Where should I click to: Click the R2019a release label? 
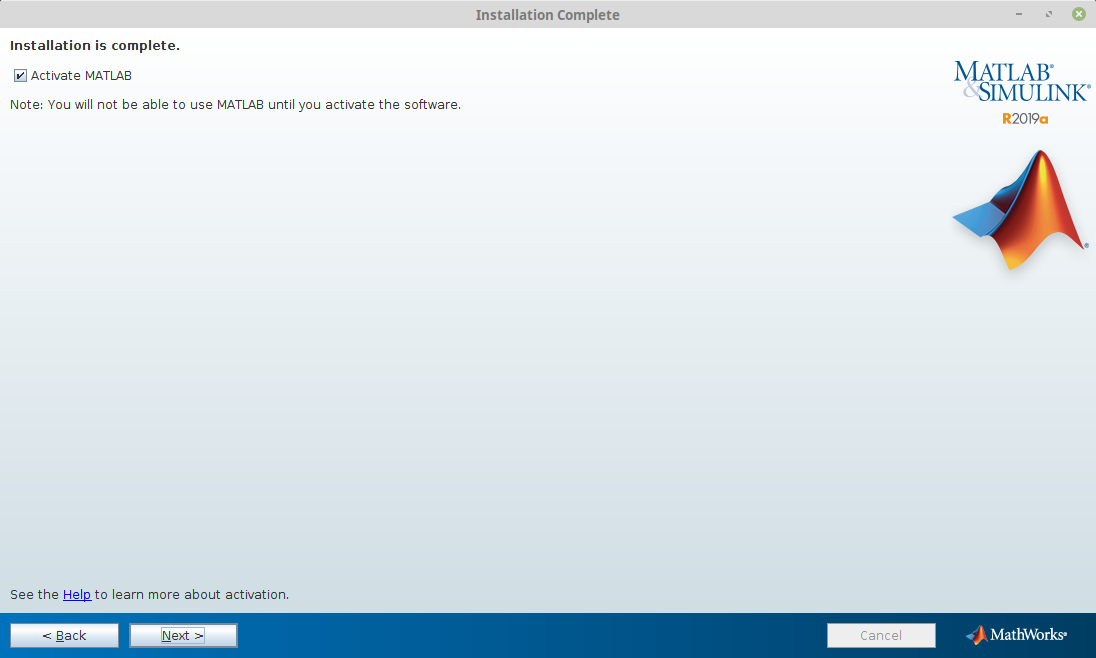[x=1025, y=119]
